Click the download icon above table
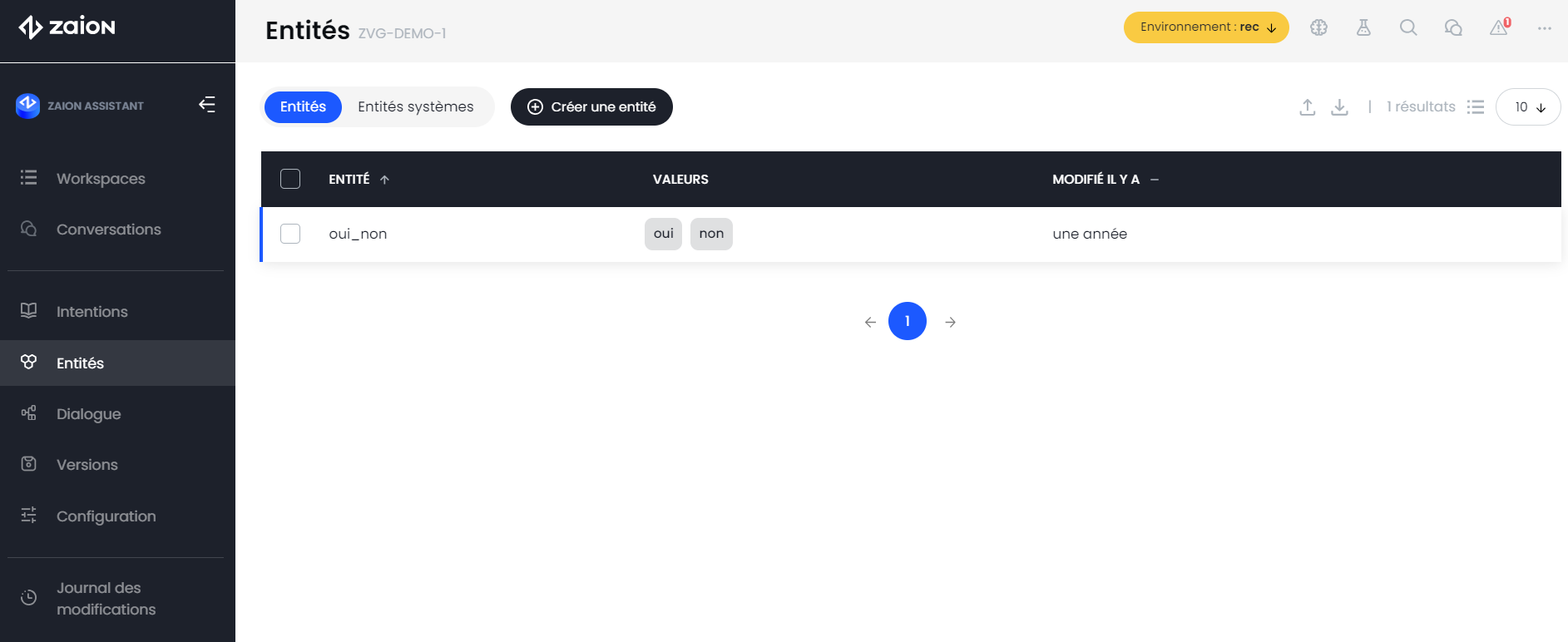The image size is (1568, 642). pyautogui.click(x=1339, y=107)
